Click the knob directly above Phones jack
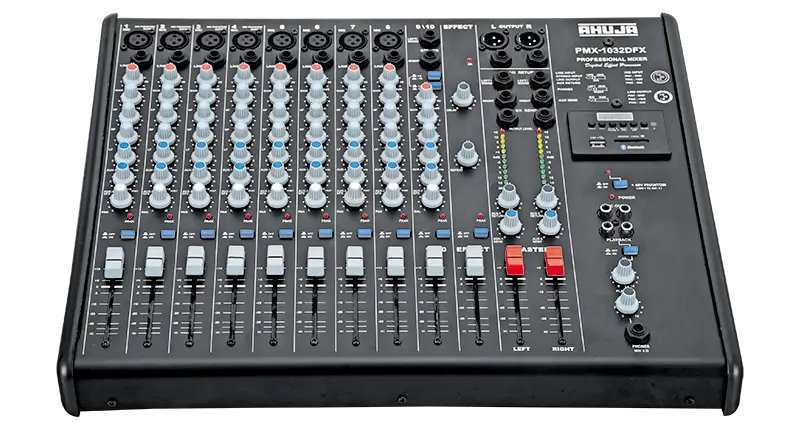 (x=627, y=300)
